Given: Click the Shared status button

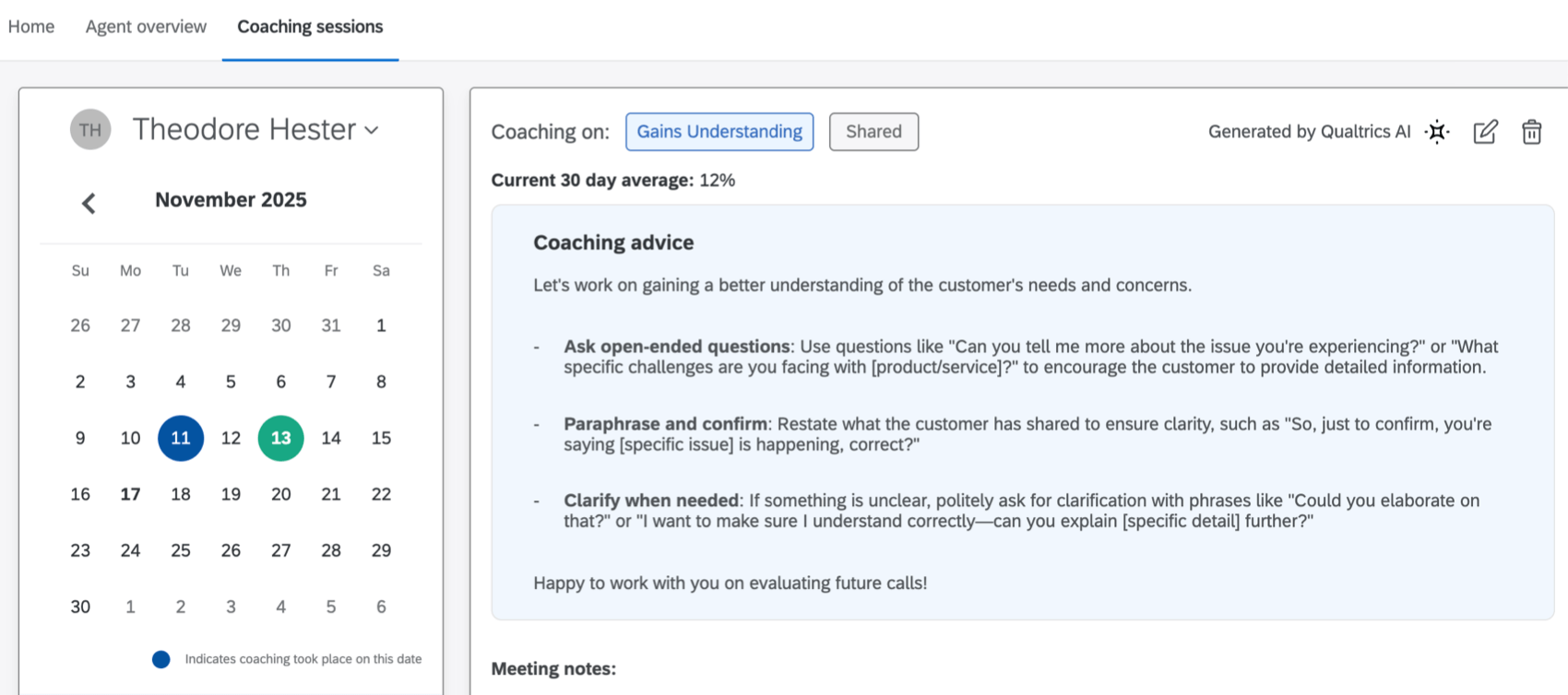Looking at the screenshot, I should [x=873, y=132].
